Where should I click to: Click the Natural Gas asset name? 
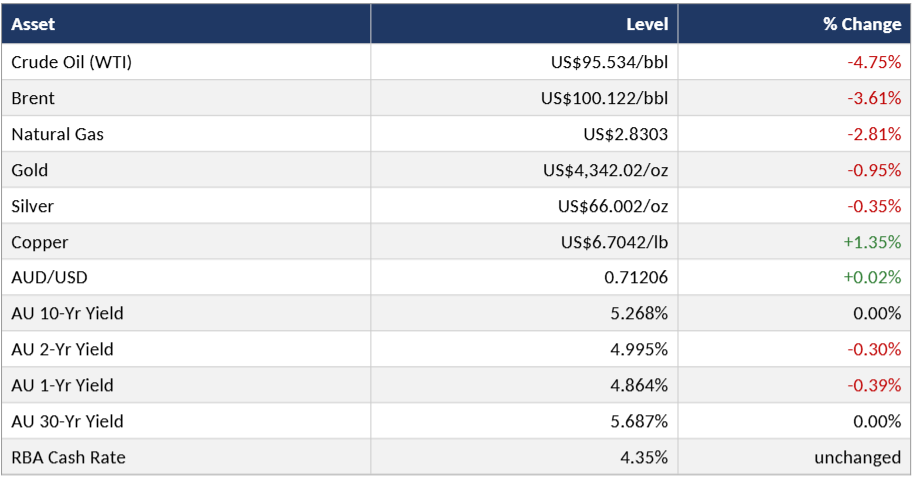pos(57,134)
